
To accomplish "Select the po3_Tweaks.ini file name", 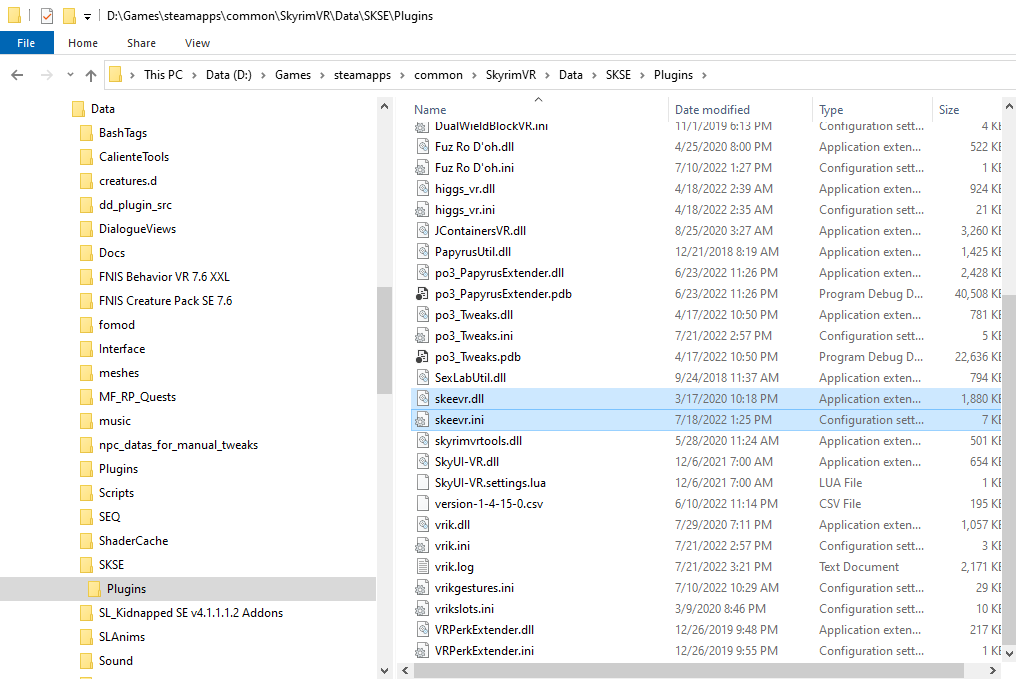I will 474,336.
